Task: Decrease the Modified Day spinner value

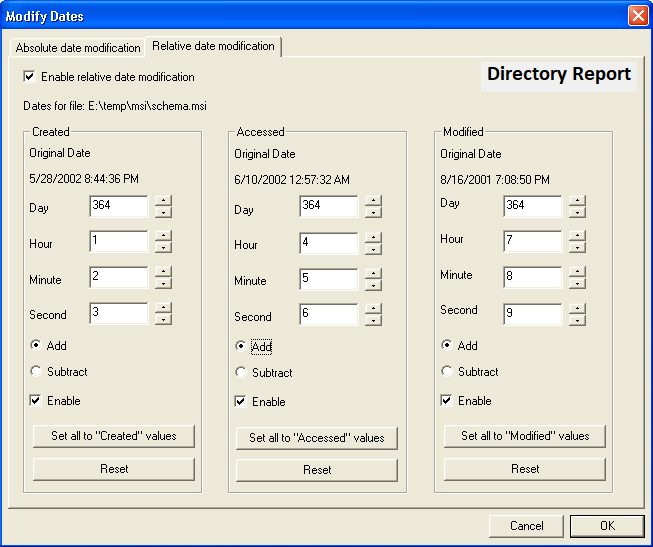Action: point(577,211)
